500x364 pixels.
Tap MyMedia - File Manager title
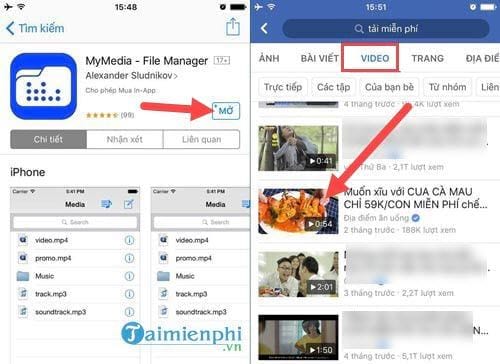pyautogui.click(x=147, y=61)
